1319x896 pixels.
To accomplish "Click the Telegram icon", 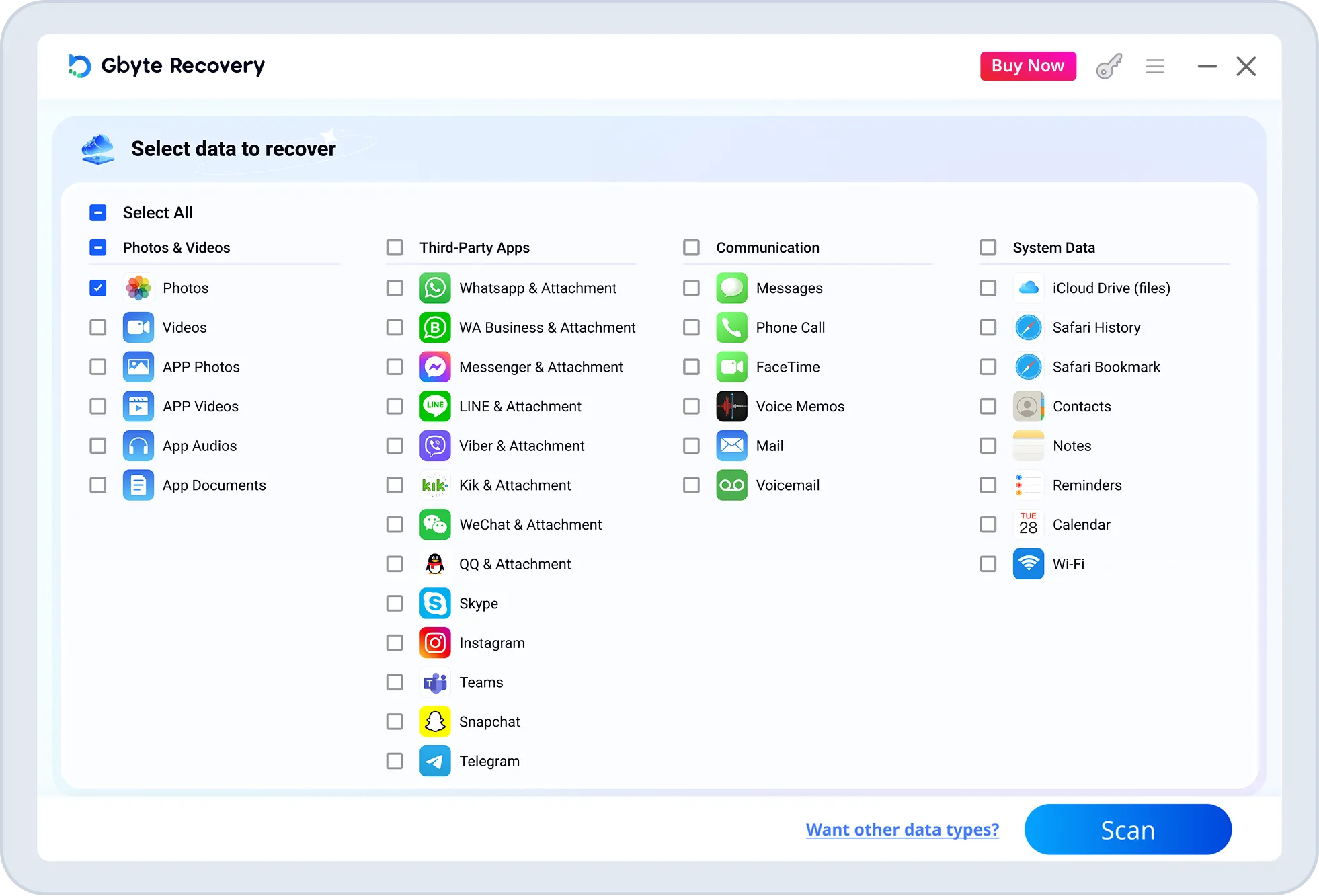I will tap(435, 761).
